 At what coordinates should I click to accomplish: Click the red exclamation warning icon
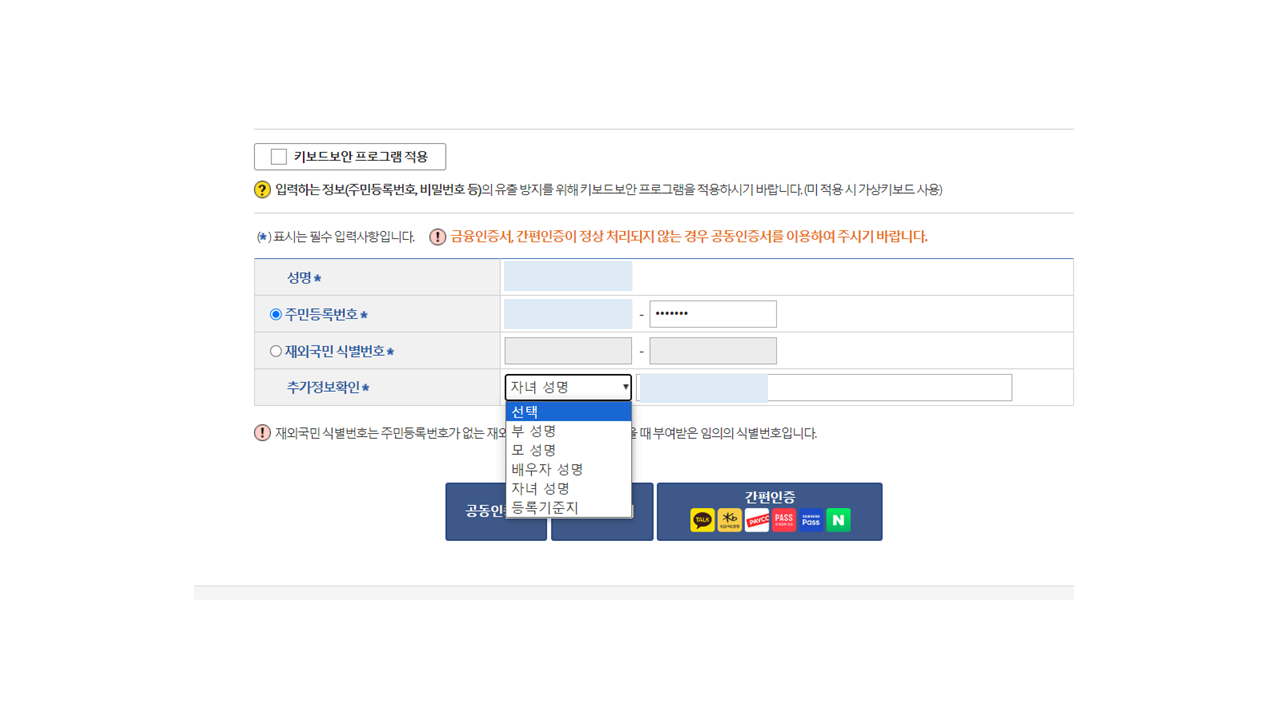[436, 236]
